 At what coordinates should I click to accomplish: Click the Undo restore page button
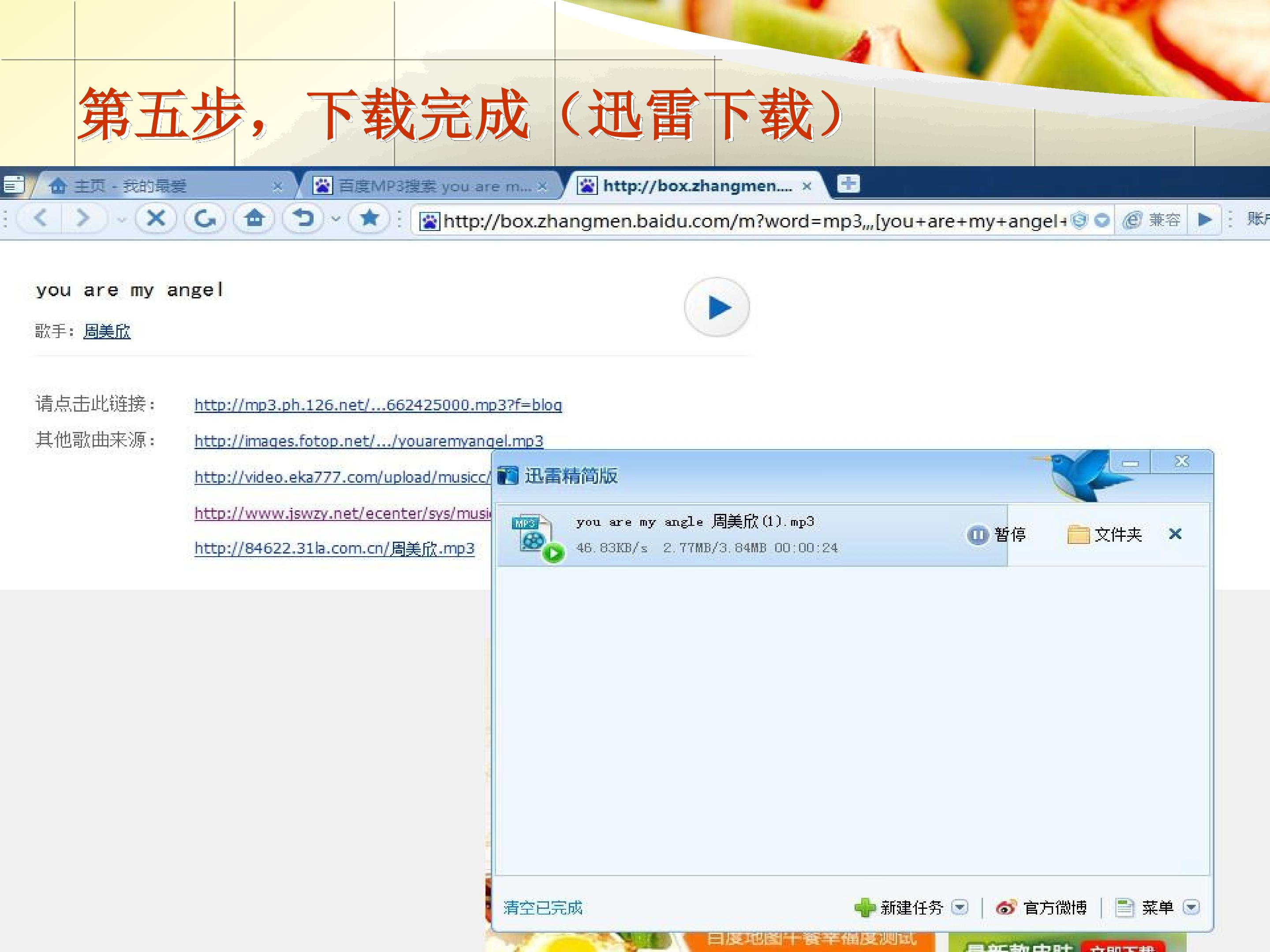tap(304, 219)
